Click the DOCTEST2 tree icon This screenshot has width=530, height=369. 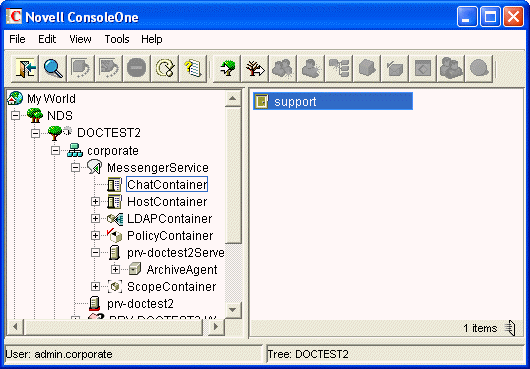[55, 132]
